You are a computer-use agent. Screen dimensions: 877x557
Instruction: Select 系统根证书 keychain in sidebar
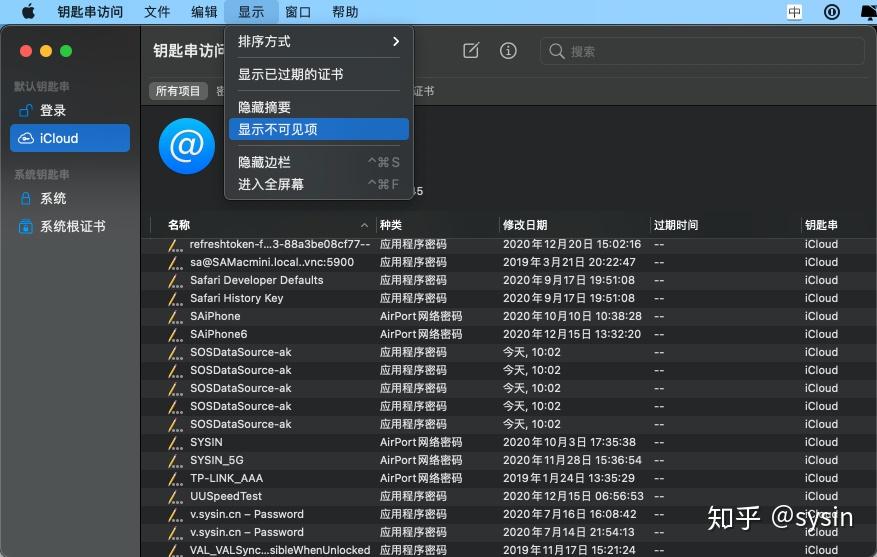pos(70,226)
